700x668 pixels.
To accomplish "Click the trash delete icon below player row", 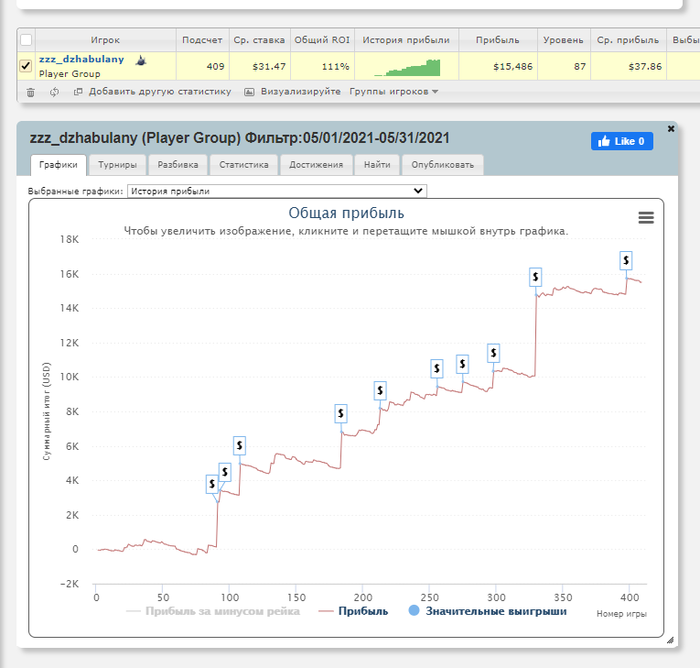I will point(30,92).
